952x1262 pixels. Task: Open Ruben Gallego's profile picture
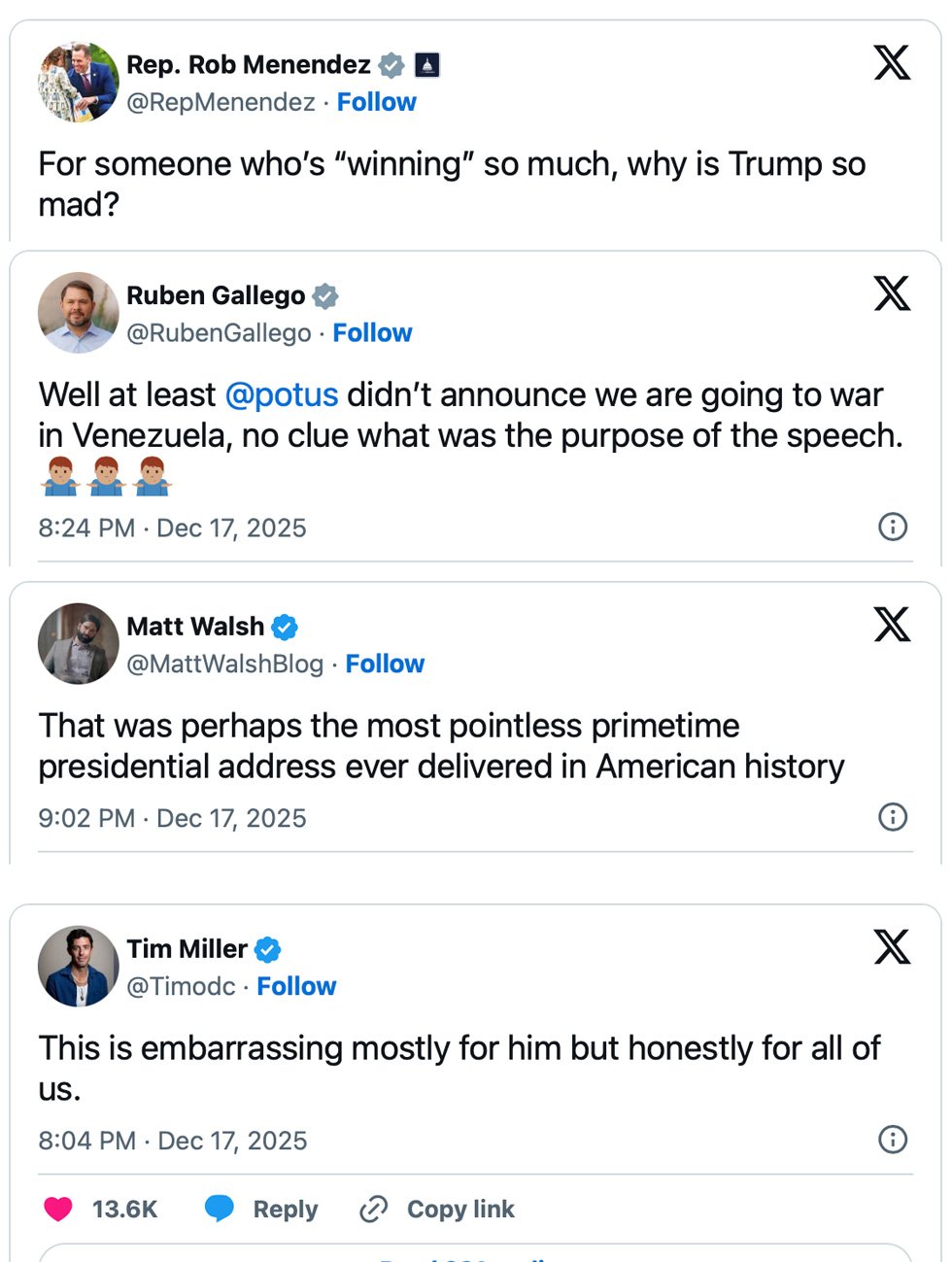coord(78,313)
